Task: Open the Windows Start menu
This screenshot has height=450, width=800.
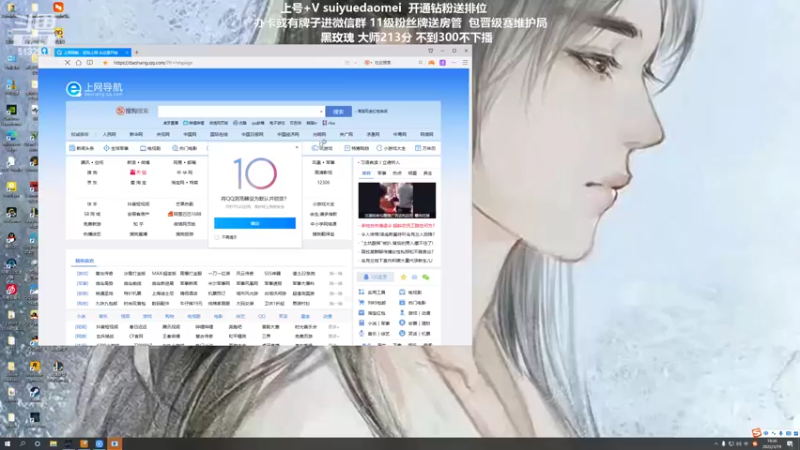Action: click(x=7, y=444)
